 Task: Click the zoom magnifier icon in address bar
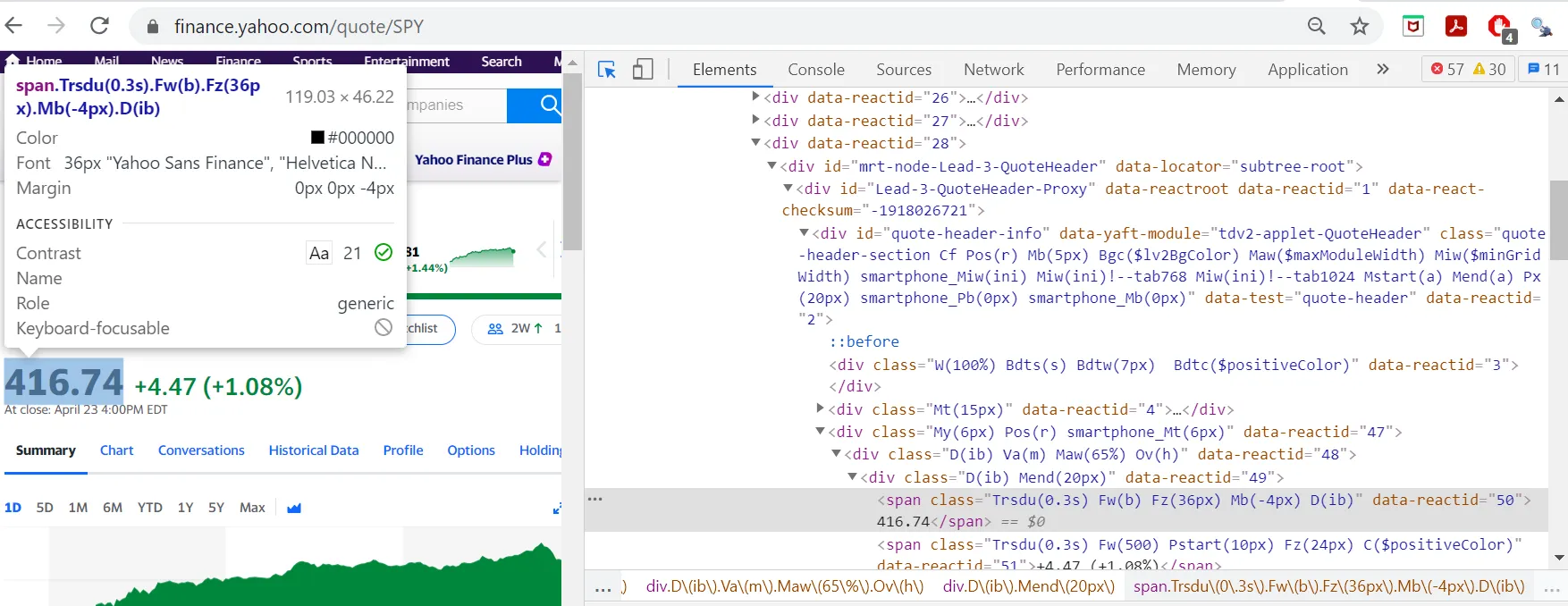[x=1316, y=26]
